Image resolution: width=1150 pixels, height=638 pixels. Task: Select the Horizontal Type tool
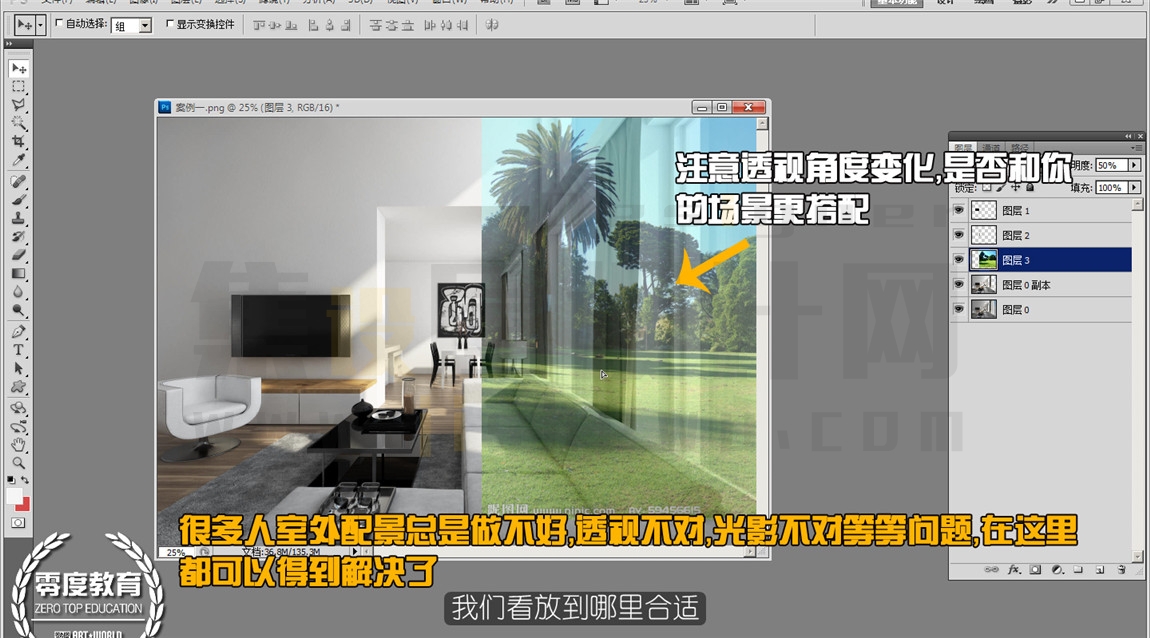tap(18, 350)
